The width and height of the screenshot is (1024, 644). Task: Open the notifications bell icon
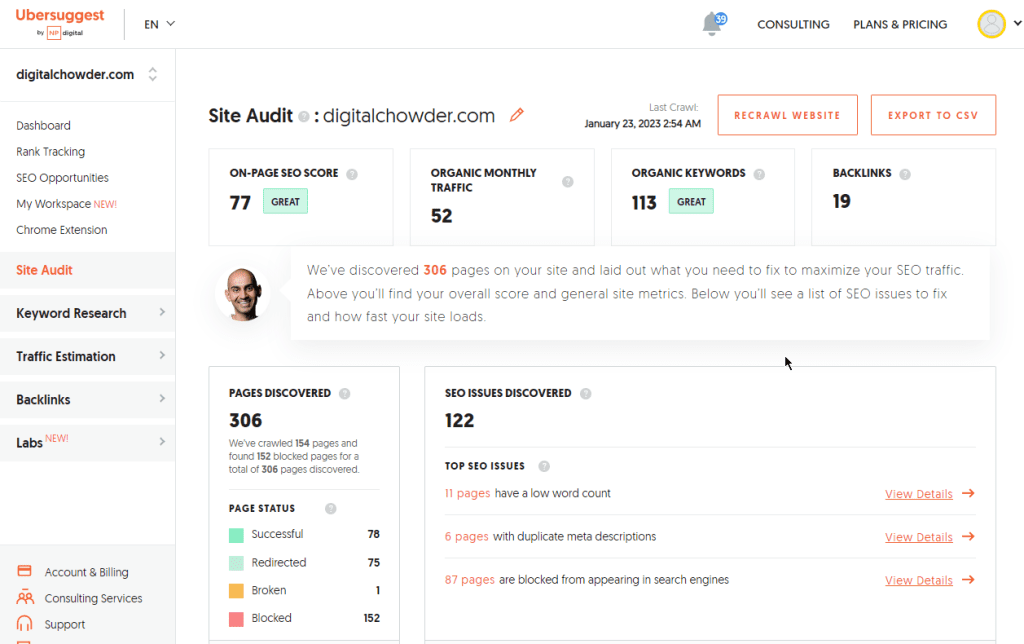point(712,24)
